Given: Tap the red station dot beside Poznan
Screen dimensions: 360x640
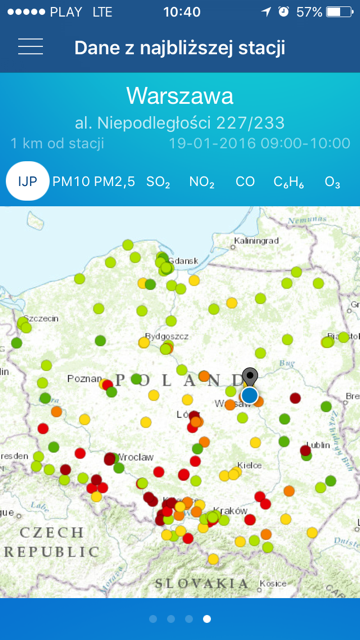Looking at the screenshot, I should pos(107,385).
